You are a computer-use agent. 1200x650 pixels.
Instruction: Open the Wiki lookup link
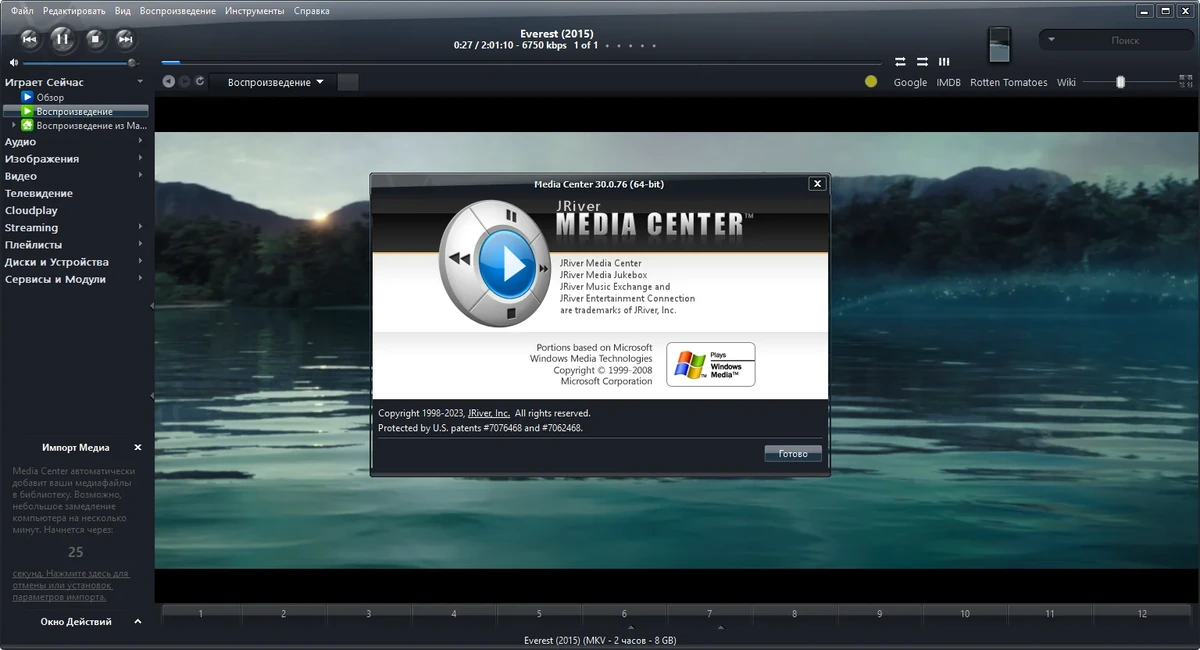click(x=1066, y=83)
